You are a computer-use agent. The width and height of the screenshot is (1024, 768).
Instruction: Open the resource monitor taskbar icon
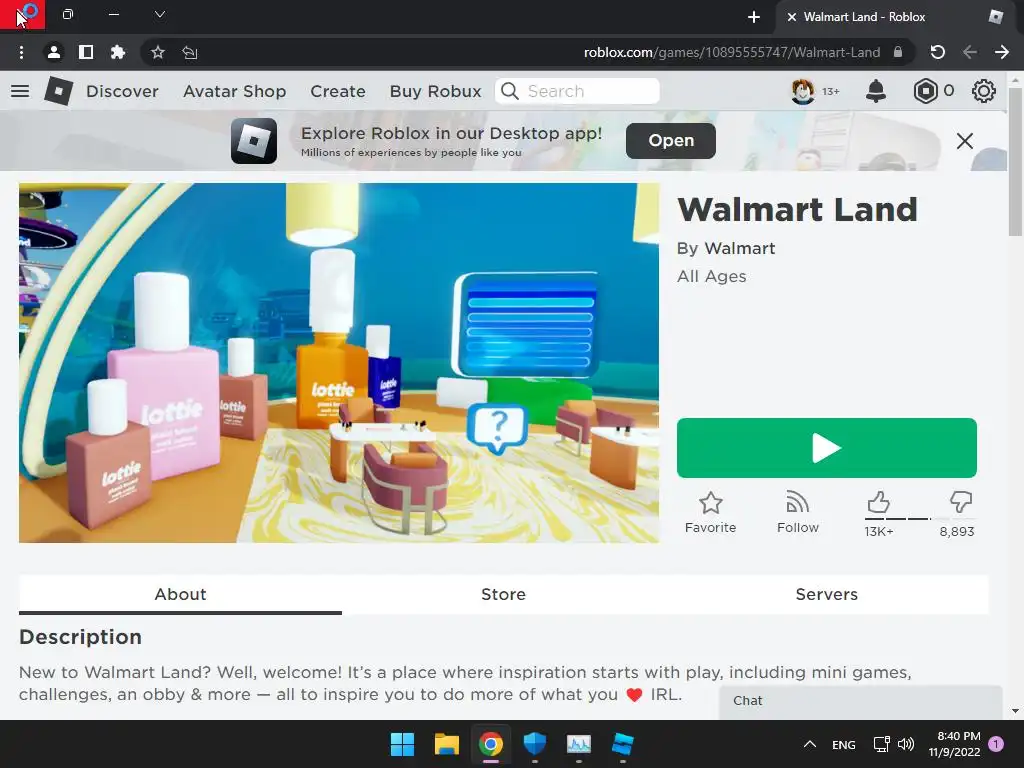click(579, 744)
